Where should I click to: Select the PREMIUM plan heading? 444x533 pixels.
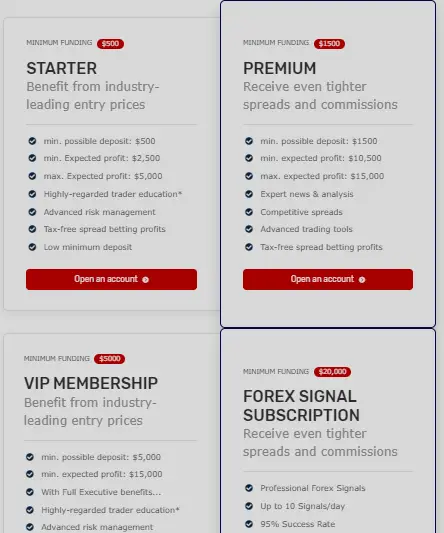[x=279, y=68]
